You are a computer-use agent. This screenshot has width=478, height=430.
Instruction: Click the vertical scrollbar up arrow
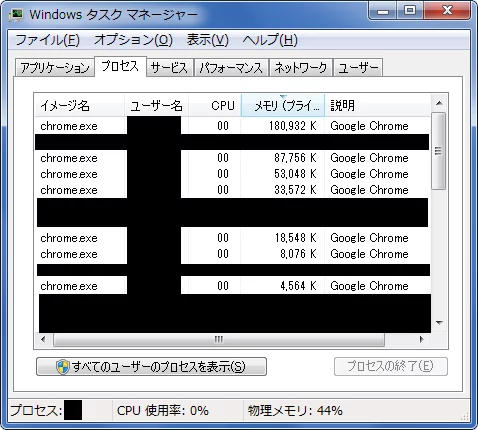pos(439,103)
